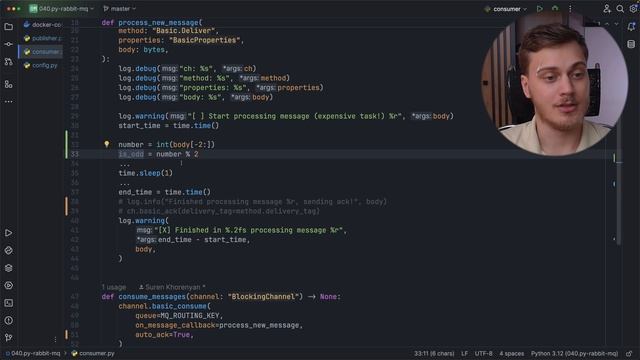Click process_new_message function name

pyautogui.click(x=158, y=23)
